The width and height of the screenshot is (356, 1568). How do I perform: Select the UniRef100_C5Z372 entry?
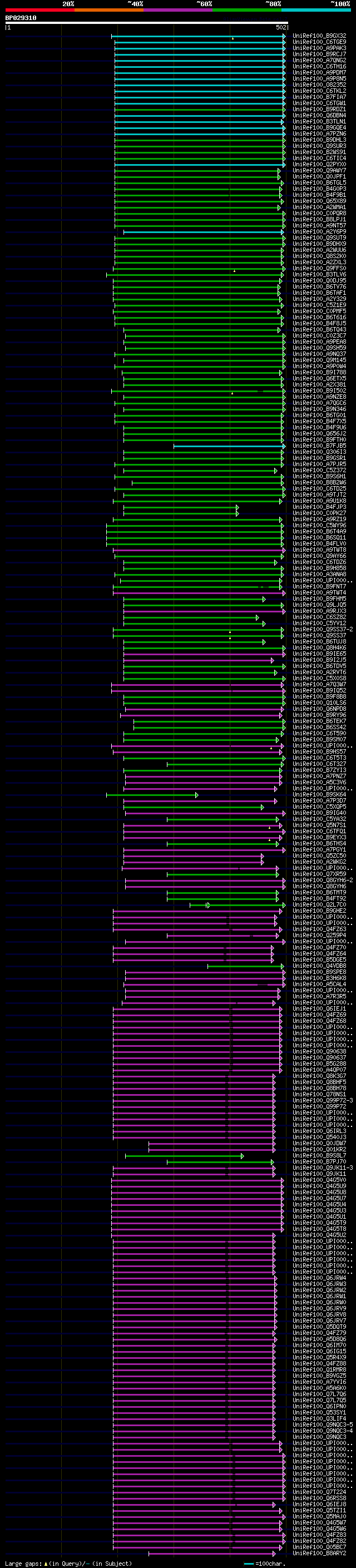click(319, 471)
